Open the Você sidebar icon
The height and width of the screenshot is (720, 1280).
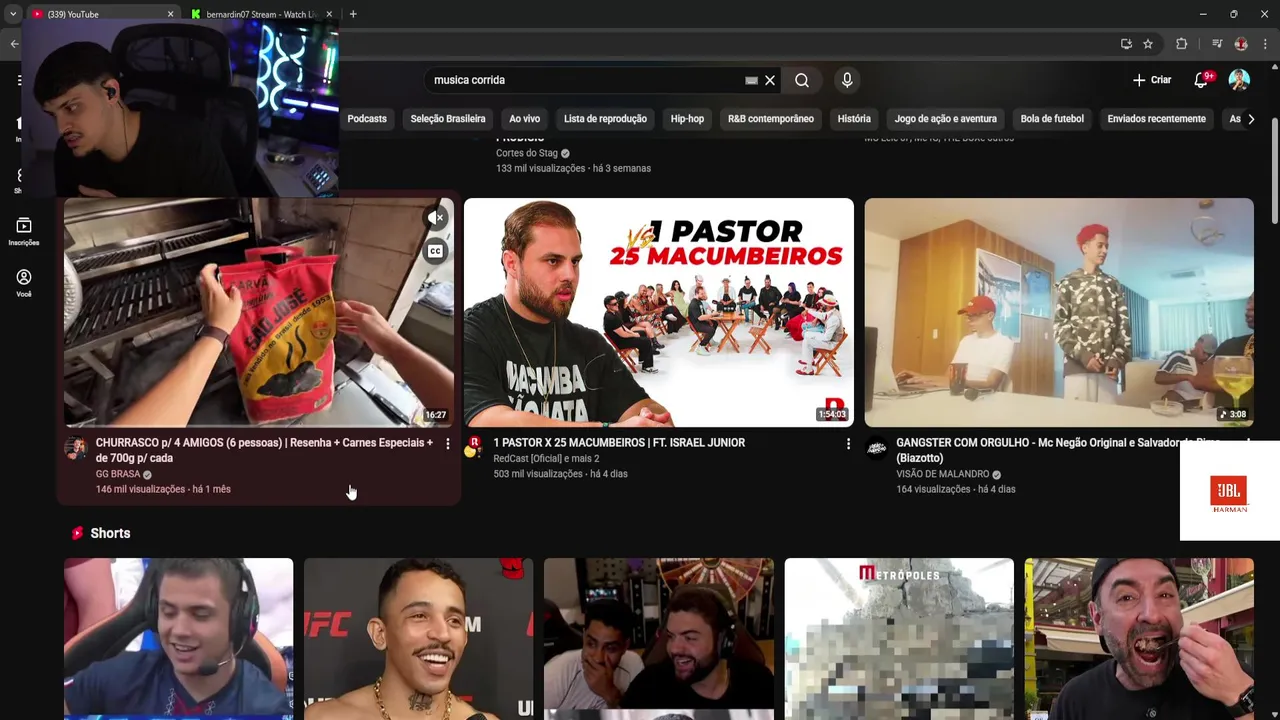pos(24,283)
